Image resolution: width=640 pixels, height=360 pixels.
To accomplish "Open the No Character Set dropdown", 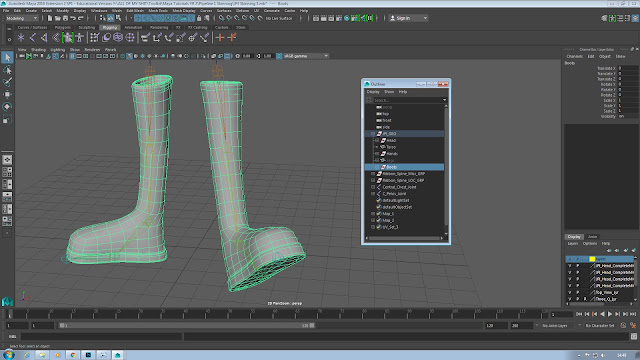I will [600, 325].
